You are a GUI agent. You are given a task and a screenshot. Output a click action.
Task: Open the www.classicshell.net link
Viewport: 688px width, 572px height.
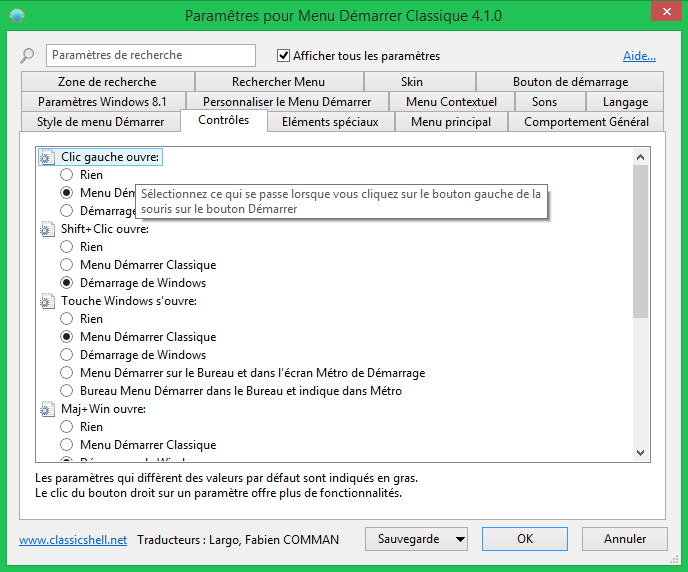point(73,540)
